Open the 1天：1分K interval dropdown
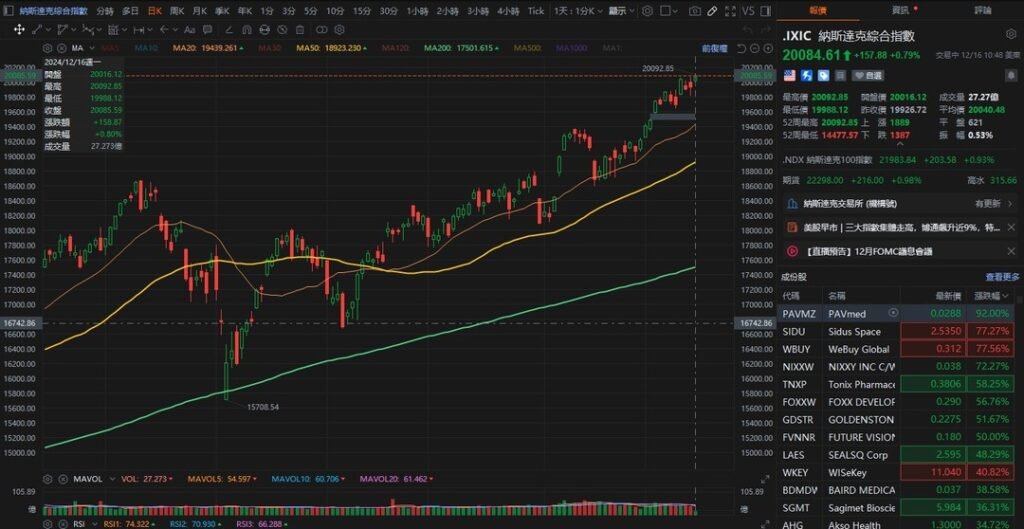This screenshot has width=1024, height=529. 577,11
